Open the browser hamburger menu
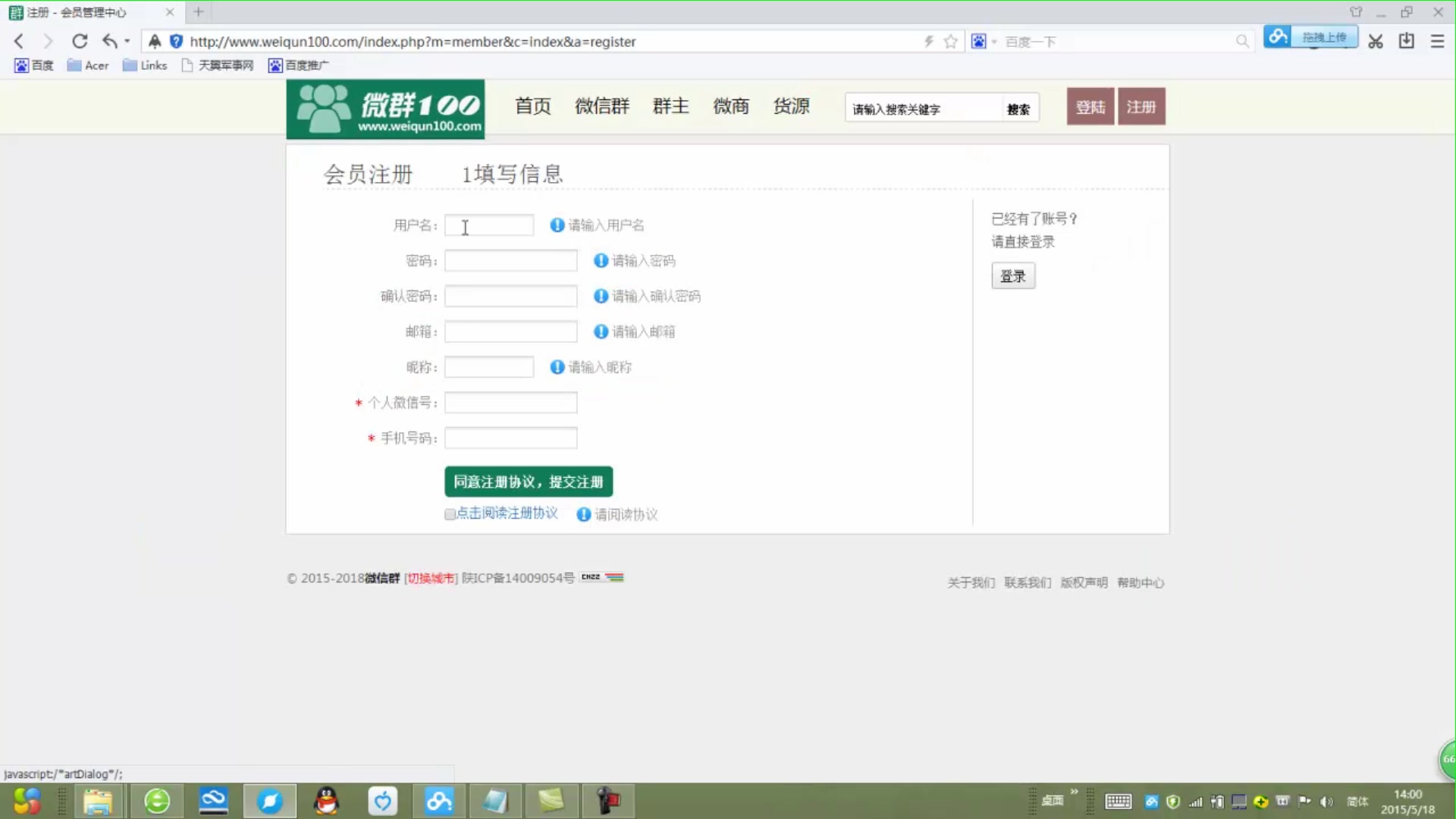 click(1438, 42)
